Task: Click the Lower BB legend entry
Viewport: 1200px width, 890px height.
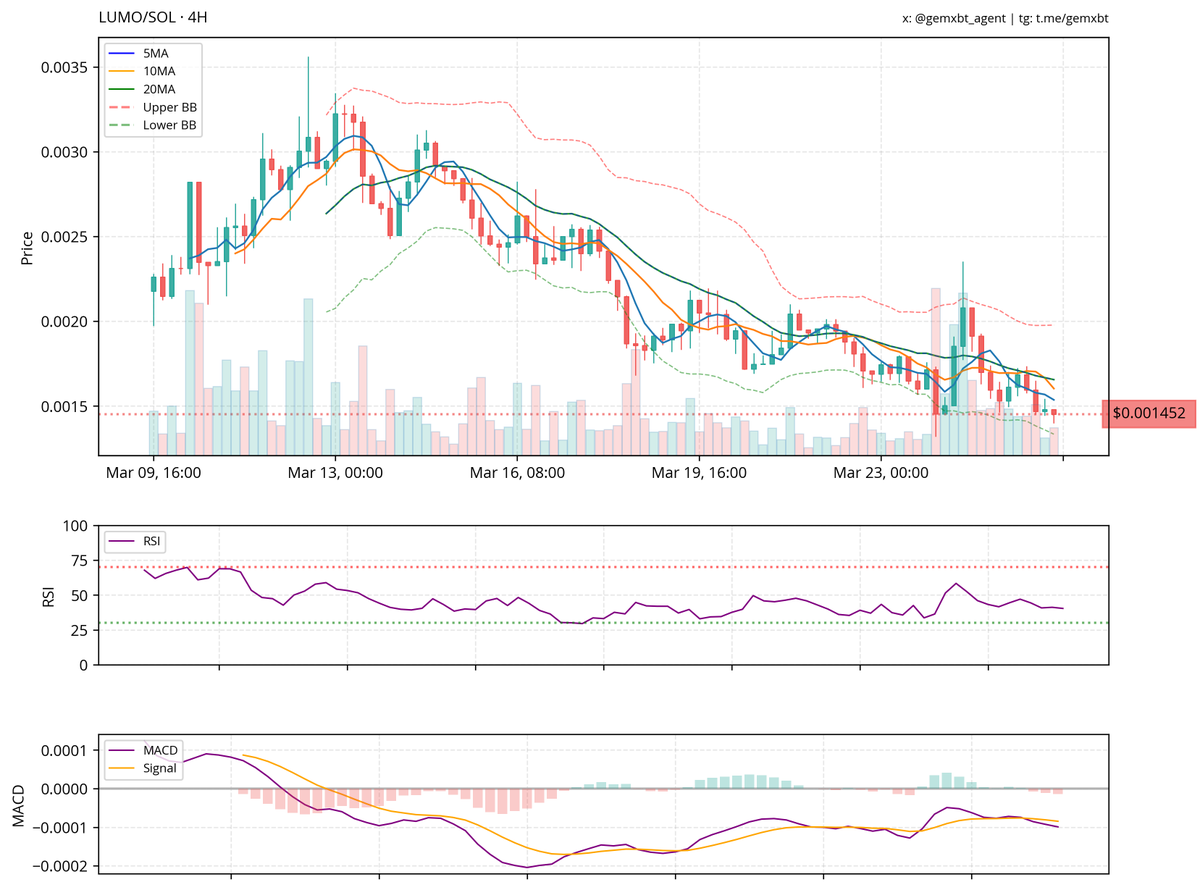Action: click(x=151, y=126)
